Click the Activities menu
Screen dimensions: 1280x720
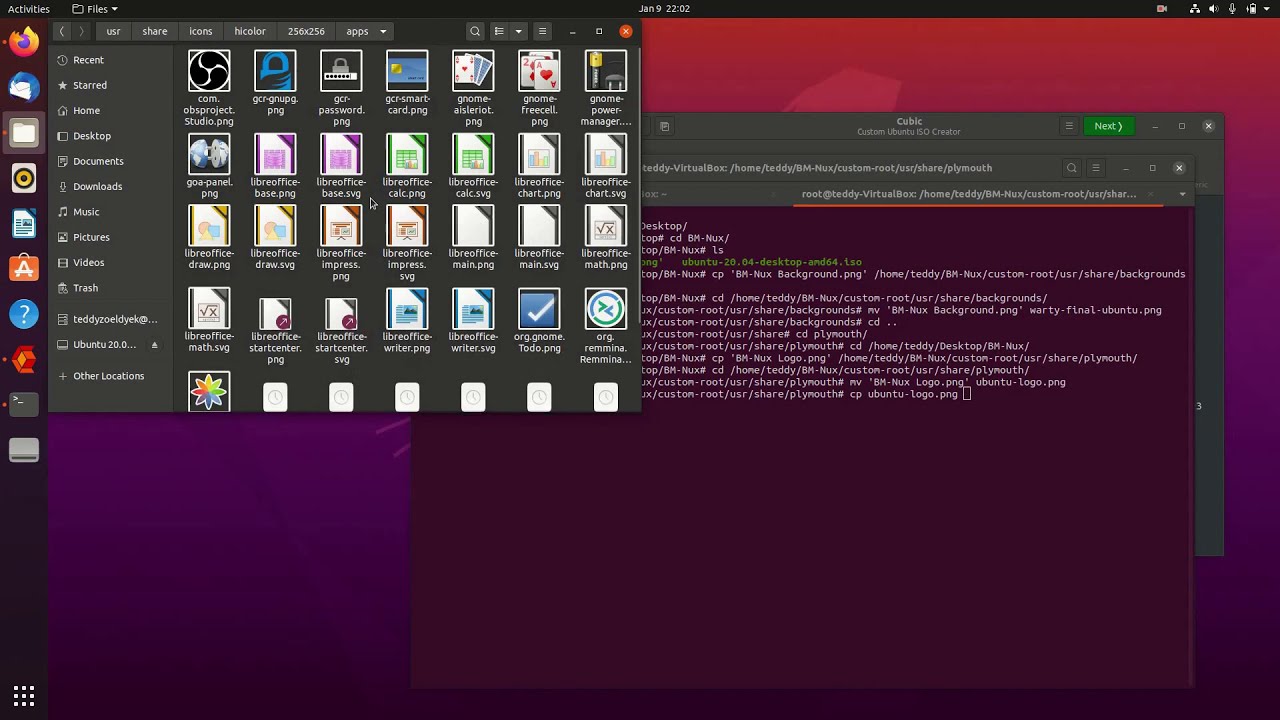(29, 9)
